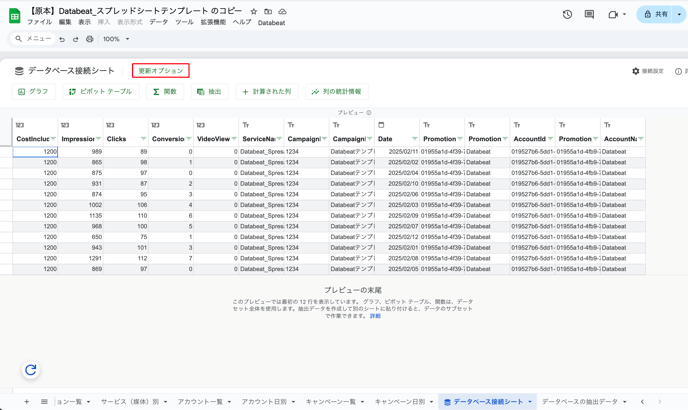Open the 100% zoom dropdown
Screen dimensions: 688x410
coord(116,39)
